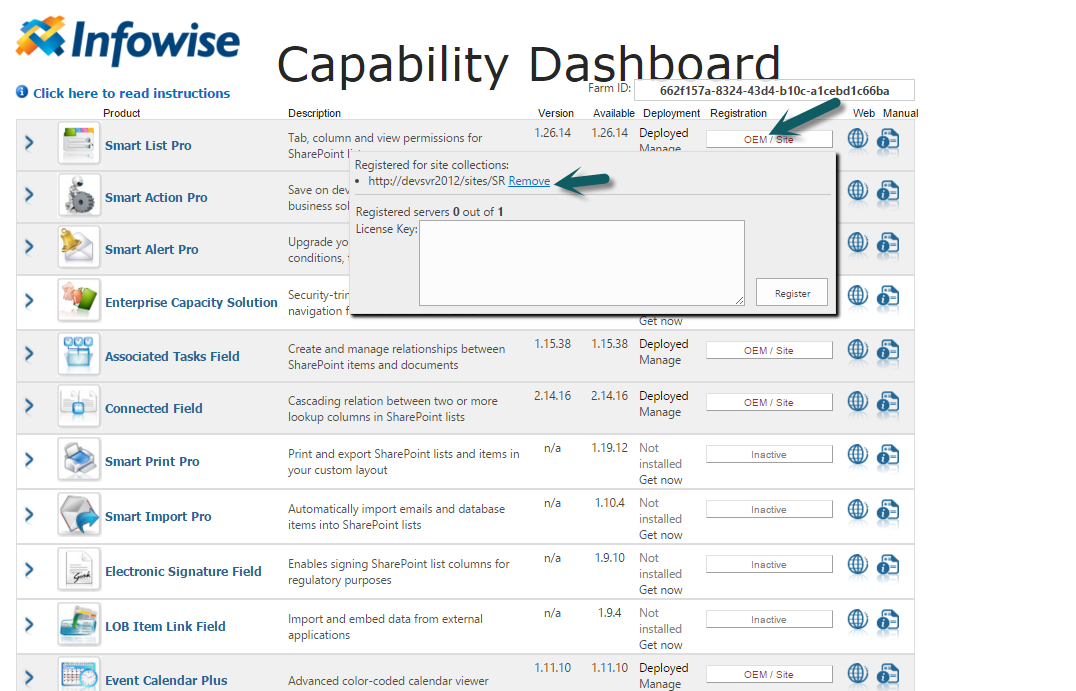Open the Smart Import Pro manual icon
Viewport: 1076px width, 691px height.
point(888,510)
